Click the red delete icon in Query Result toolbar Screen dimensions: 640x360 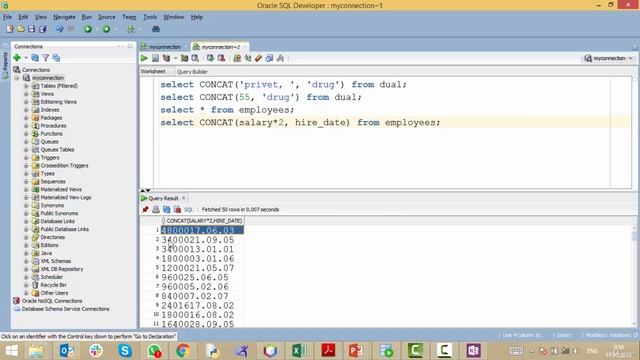point(177,209)
